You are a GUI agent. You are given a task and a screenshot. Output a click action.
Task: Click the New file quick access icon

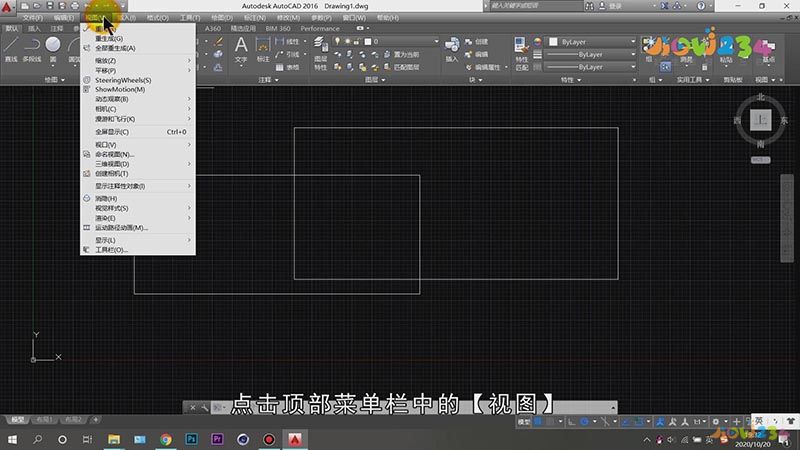(24, 6)
